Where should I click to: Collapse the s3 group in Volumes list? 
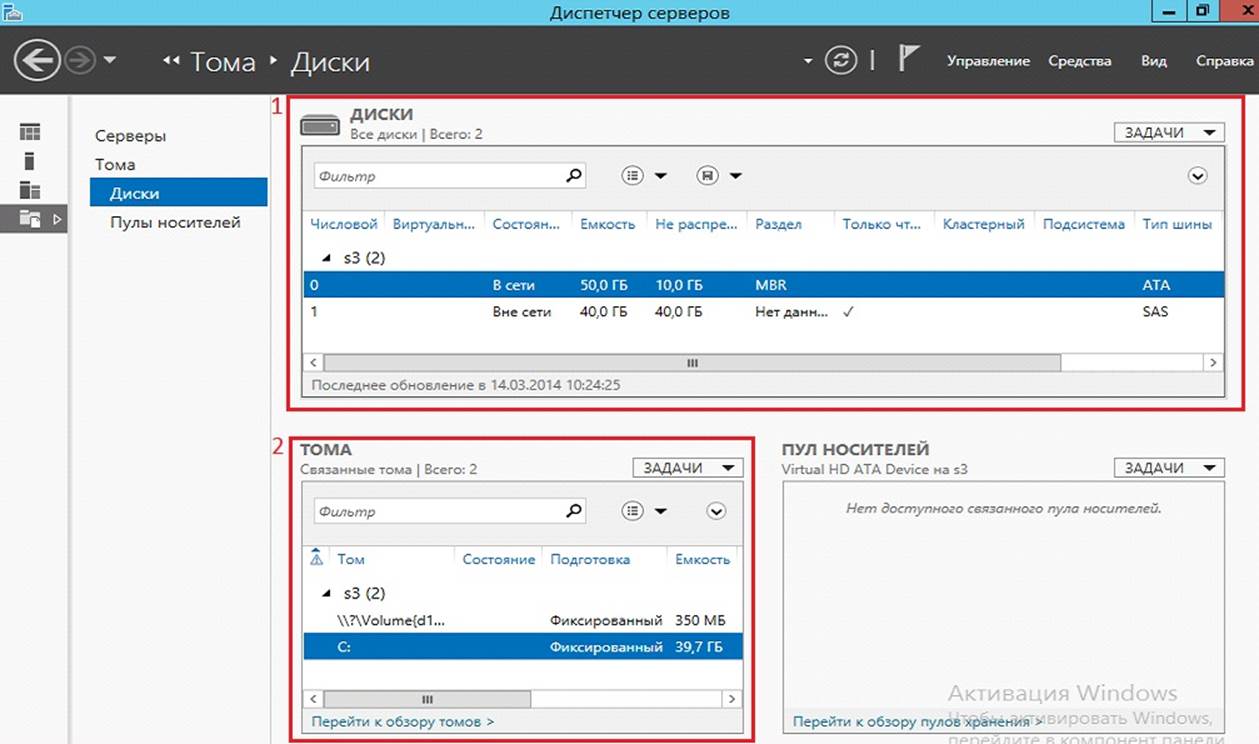326,593
